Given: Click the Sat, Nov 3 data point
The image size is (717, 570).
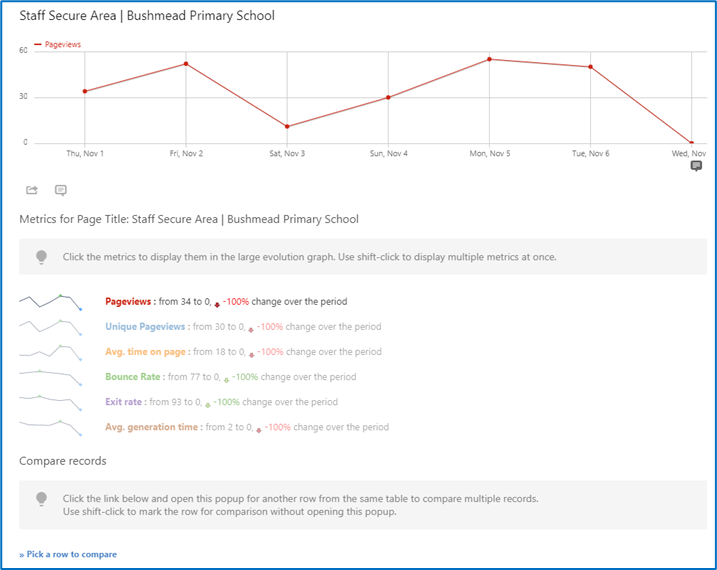Looking at the screenshot, I should [x=287, y=127].
